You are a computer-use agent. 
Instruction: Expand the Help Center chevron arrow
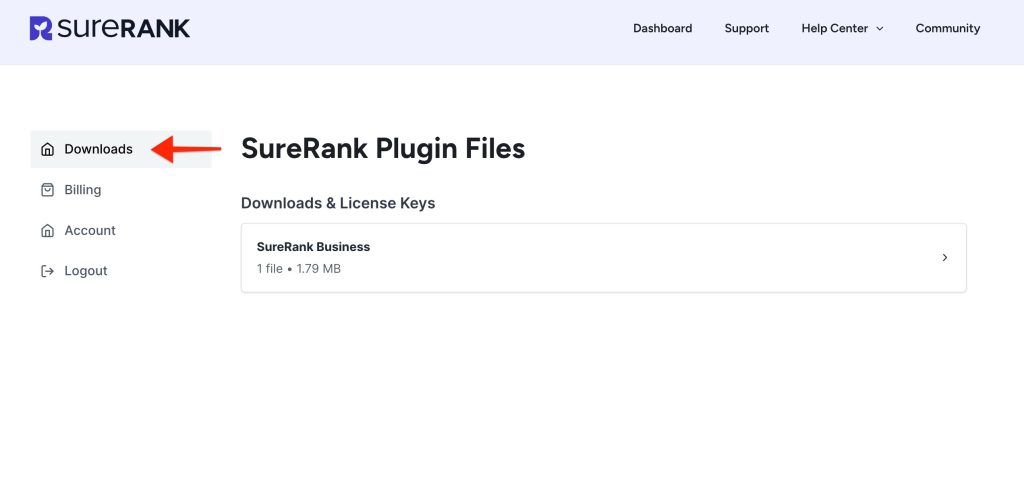[880, 29]
